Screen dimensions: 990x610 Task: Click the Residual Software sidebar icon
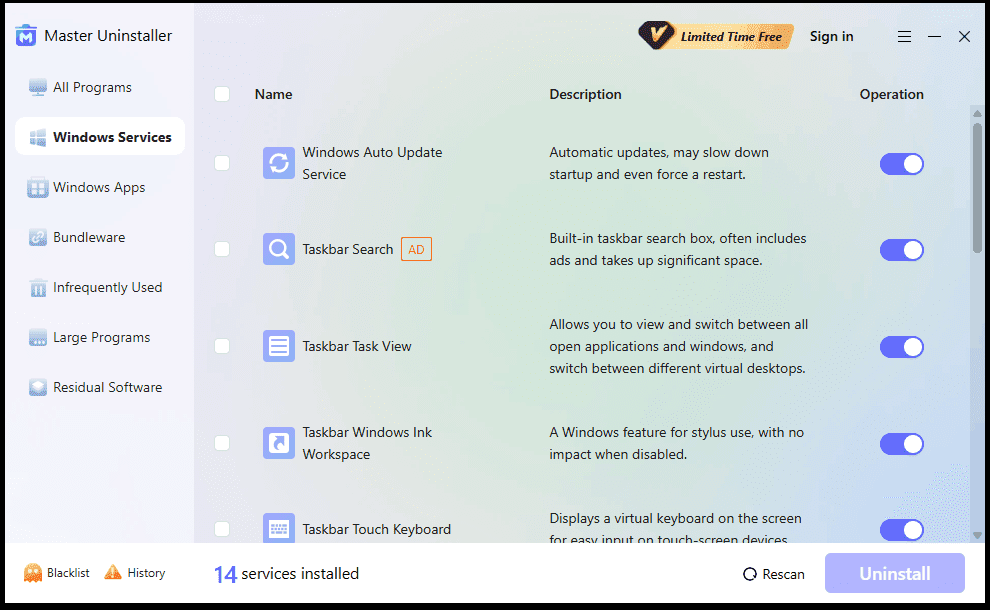pos(38,387)
